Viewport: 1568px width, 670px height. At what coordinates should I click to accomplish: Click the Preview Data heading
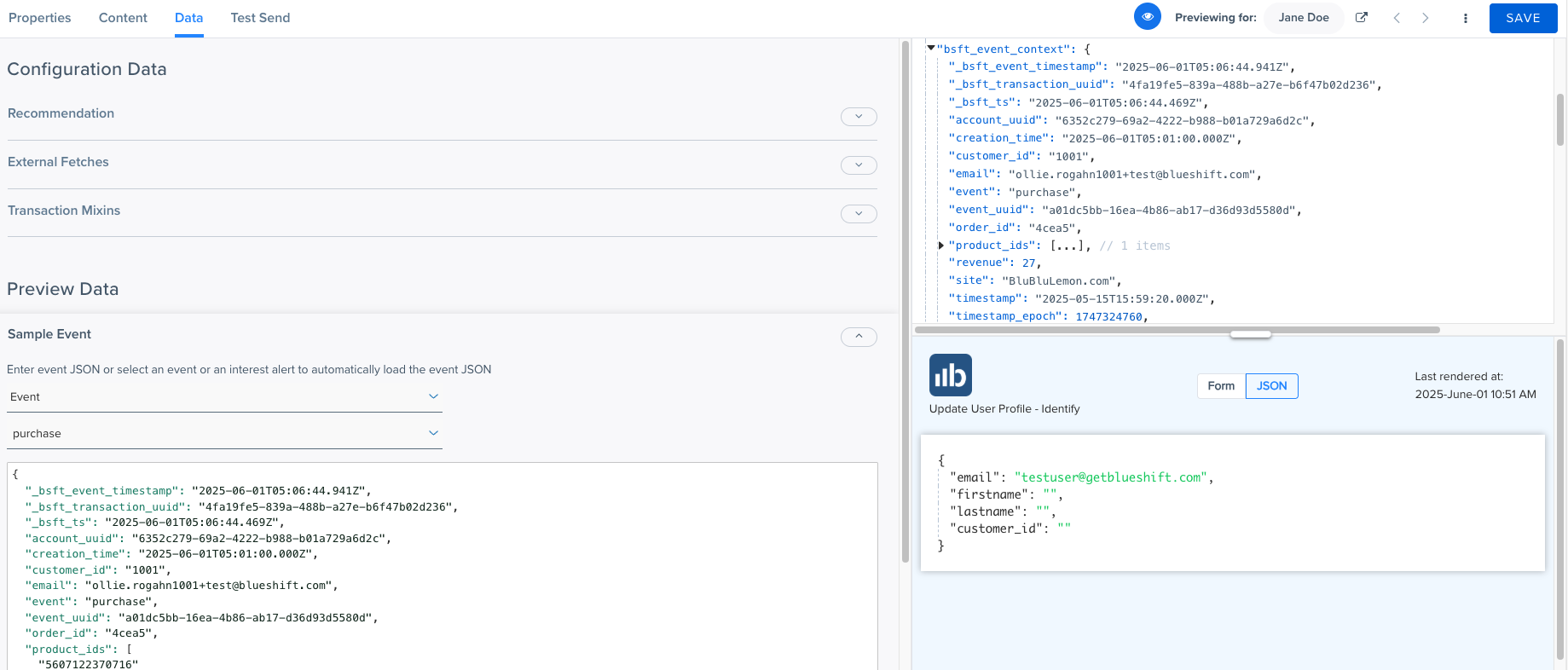63,289
